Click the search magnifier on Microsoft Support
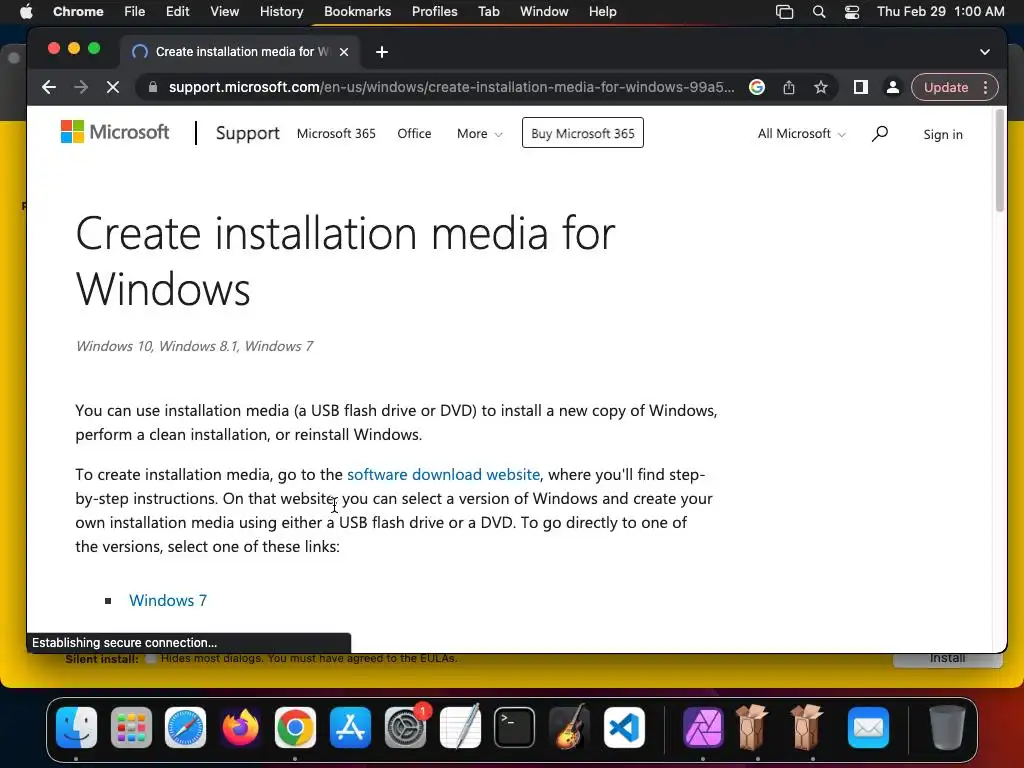Image resolution: width=1024 pixels, height=768 pixels. click(x=880, y=133)
